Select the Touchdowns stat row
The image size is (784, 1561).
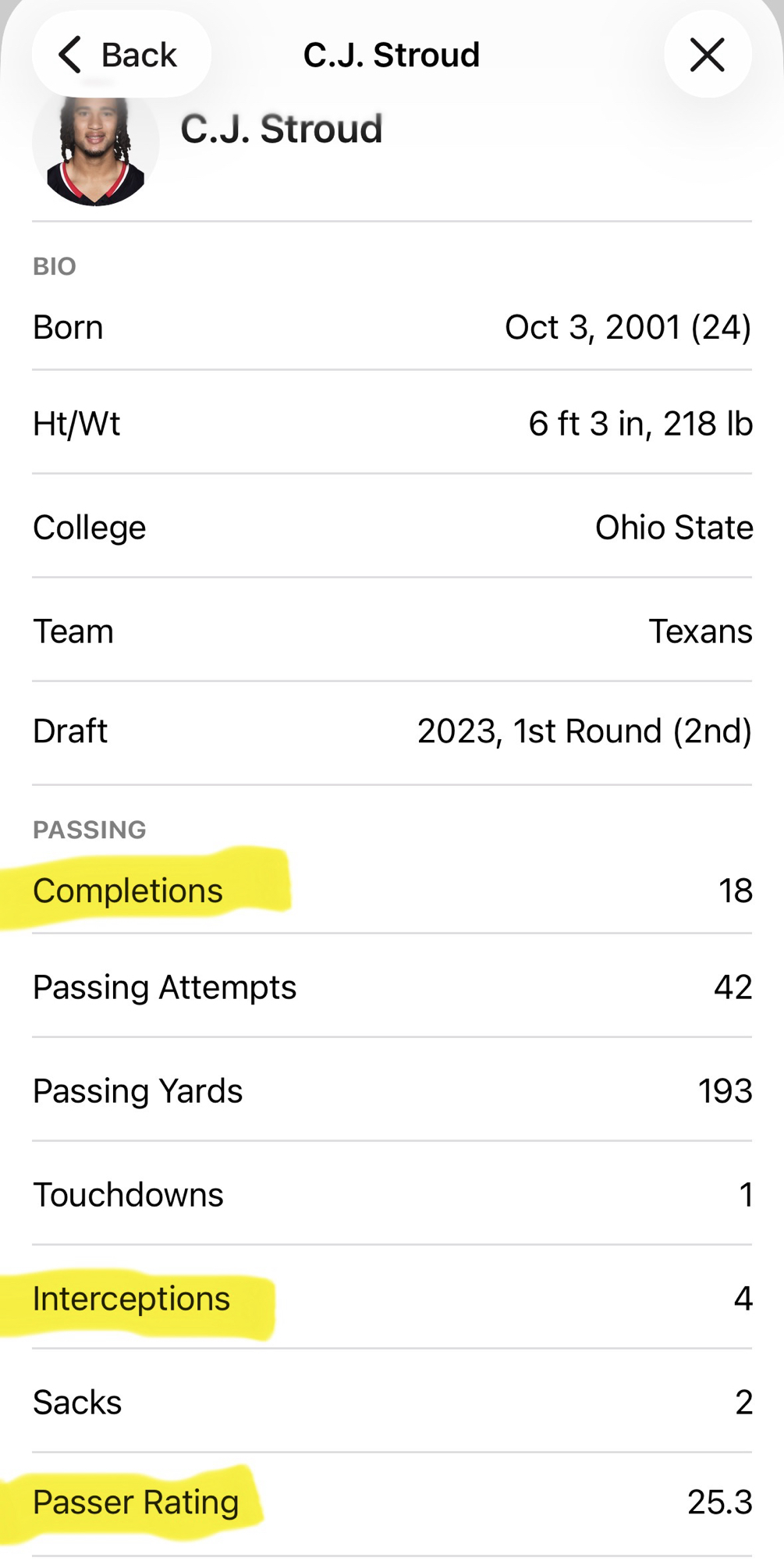click(392, 1195)
